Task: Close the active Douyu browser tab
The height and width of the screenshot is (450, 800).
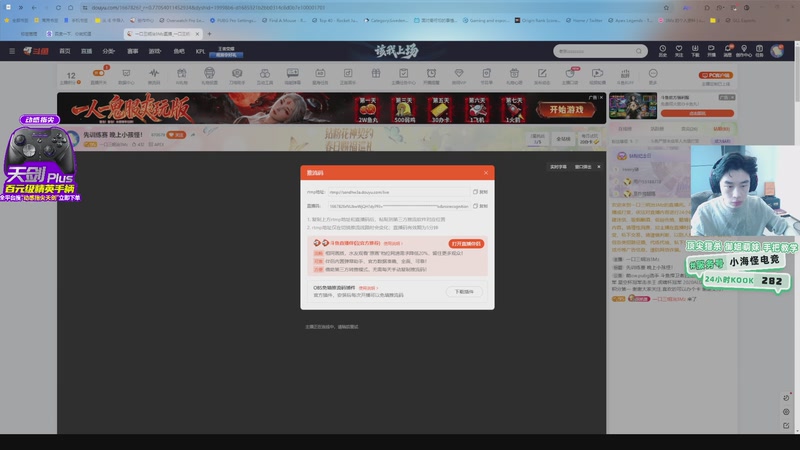Action: [197, 34]
